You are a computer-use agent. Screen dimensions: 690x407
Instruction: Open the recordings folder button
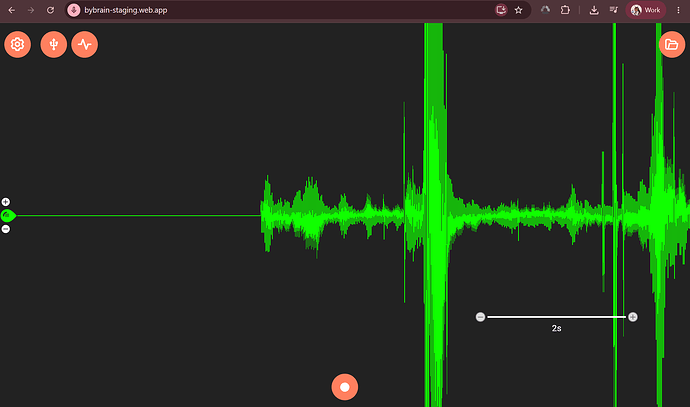click(672, 44)
